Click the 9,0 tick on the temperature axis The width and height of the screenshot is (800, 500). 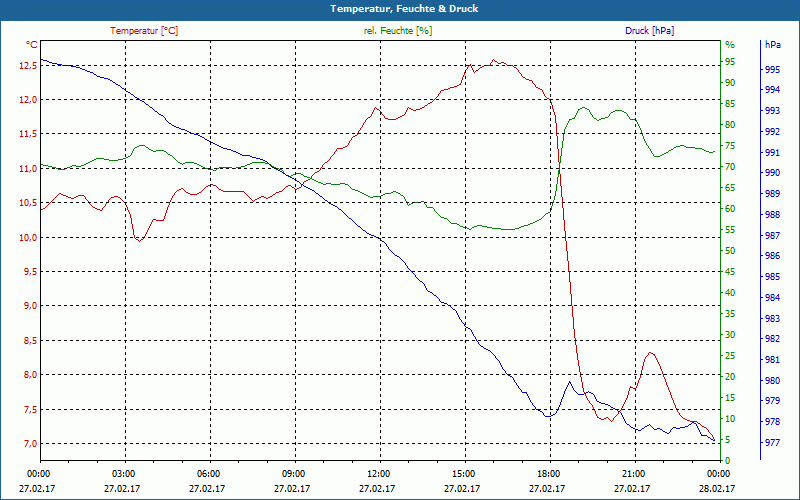[30, 306]
